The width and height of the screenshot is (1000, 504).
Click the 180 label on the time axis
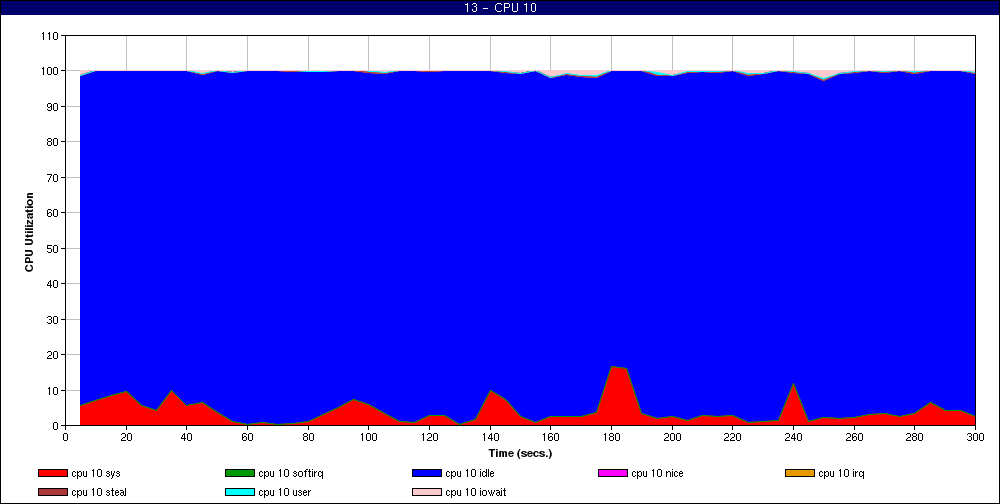[612, 437]
